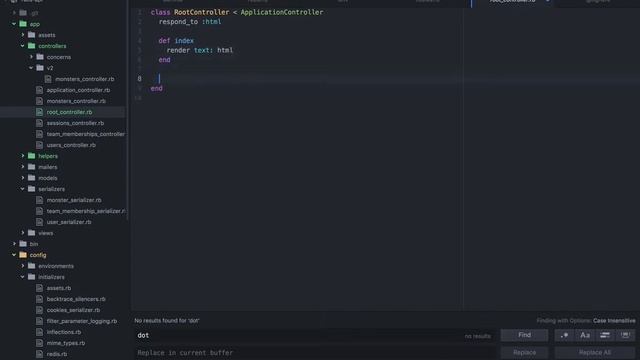The image size is (640, 360).
Task: Toggle the case-sensitive Aa option
Action: (585, 336)
